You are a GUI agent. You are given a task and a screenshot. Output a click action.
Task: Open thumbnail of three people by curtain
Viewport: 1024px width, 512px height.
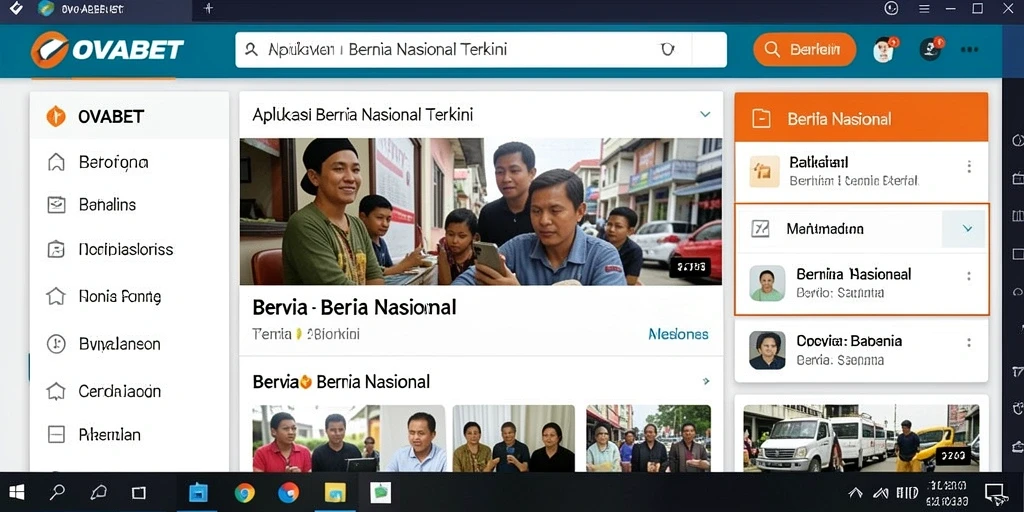click(x=513, y=438)
